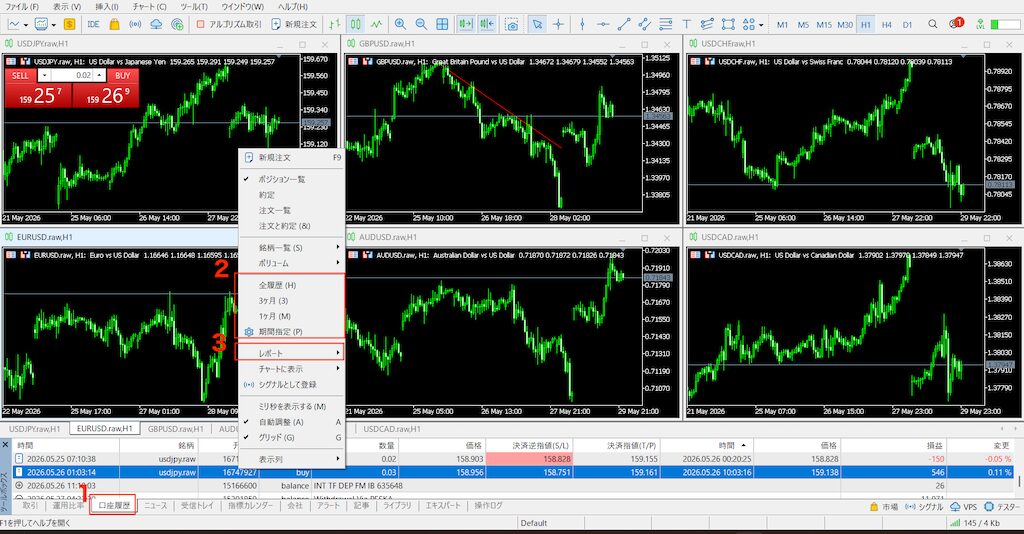1024x534 pixels.
Task: Zoom in on the chart
Action: click(x=400, y=24)
